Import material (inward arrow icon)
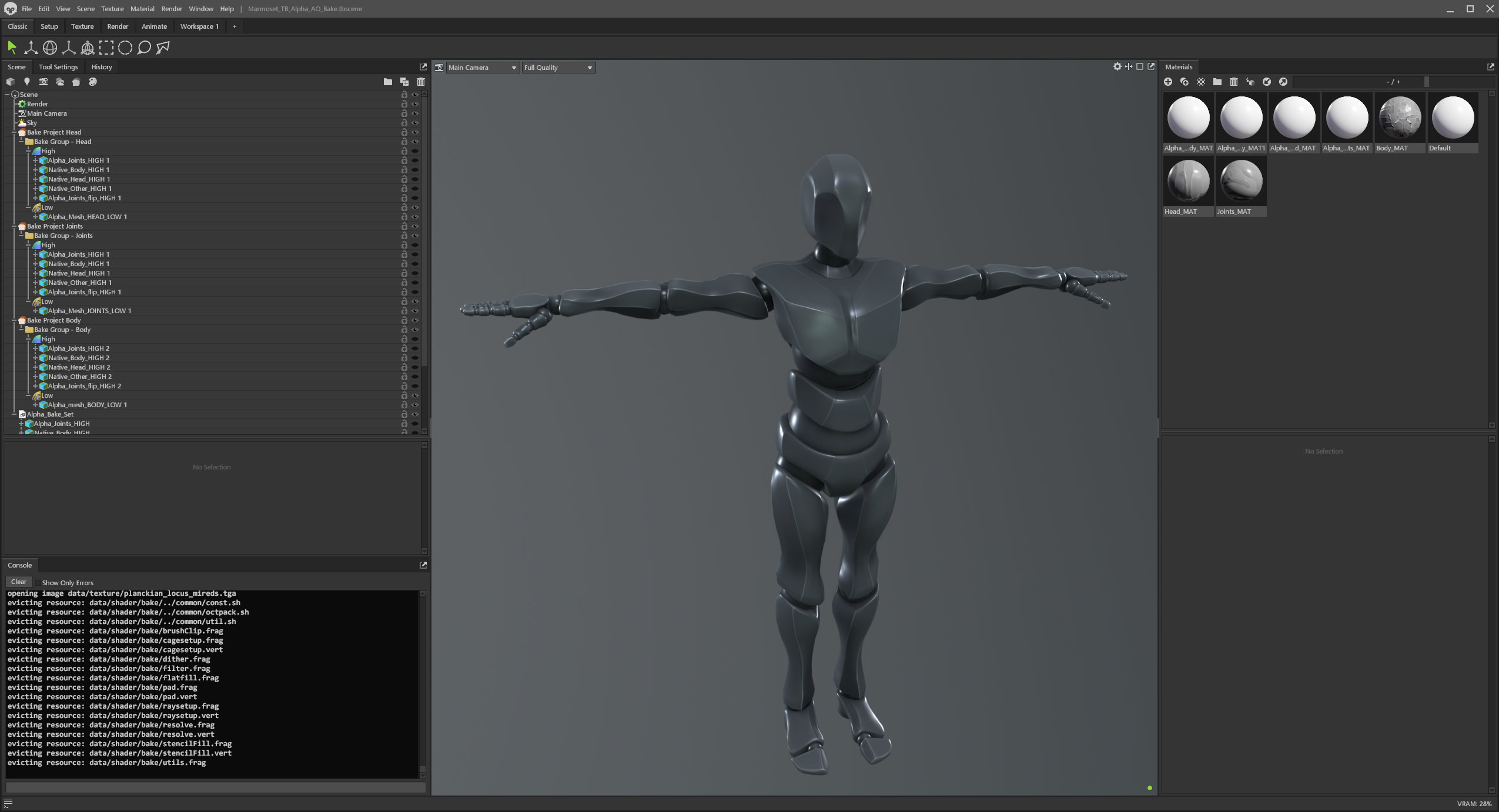 1266,82
